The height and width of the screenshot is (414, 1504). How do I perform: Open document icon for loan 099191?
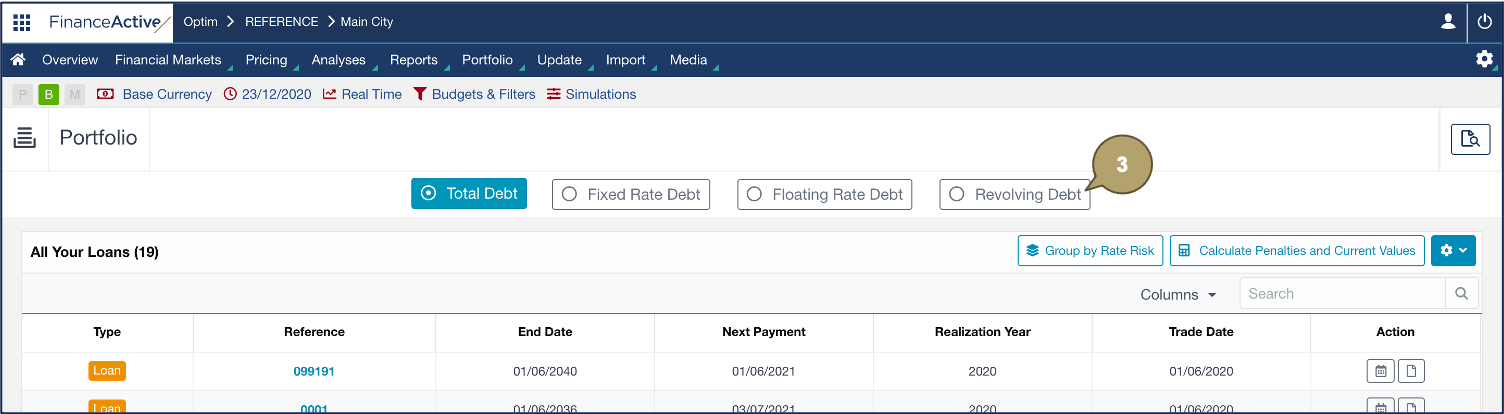(x=1411, y=371)
